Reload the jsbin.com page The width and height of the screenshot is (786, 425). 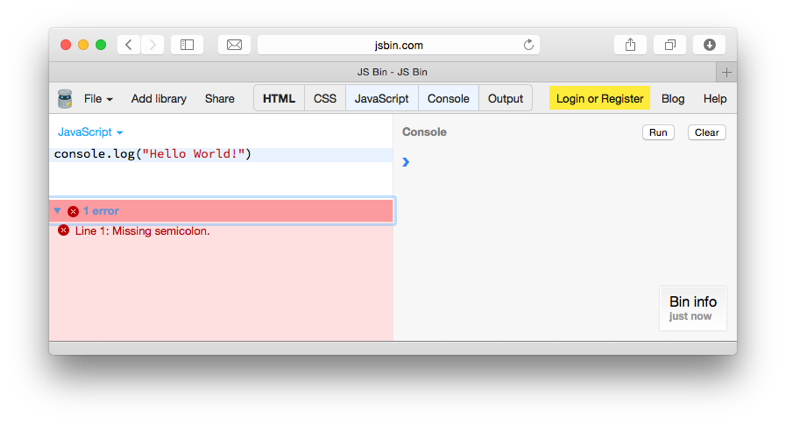(529, 45)
